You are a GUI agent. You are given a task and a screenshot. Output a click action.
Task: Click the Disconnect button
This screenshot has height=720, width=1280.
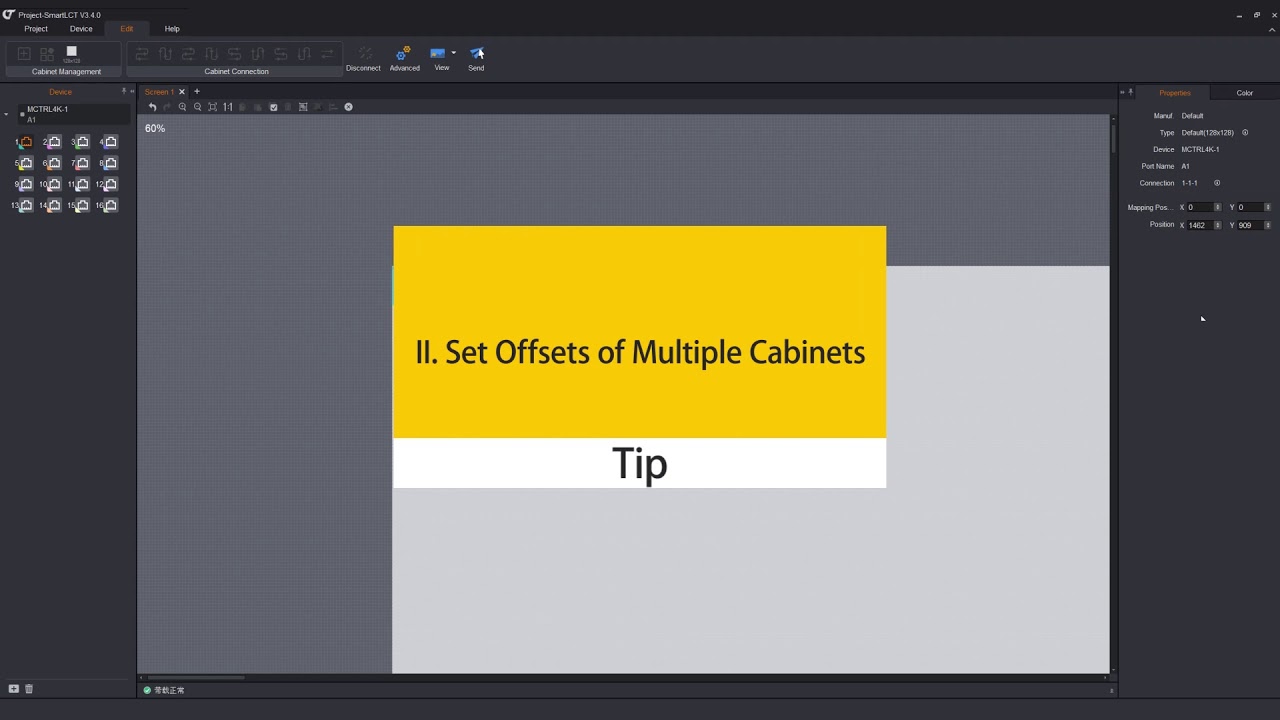click(364, 58)
